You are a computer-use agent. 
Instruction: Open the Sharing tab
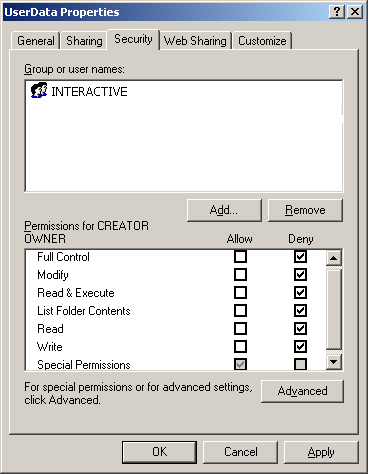click(x=84, y=41)
